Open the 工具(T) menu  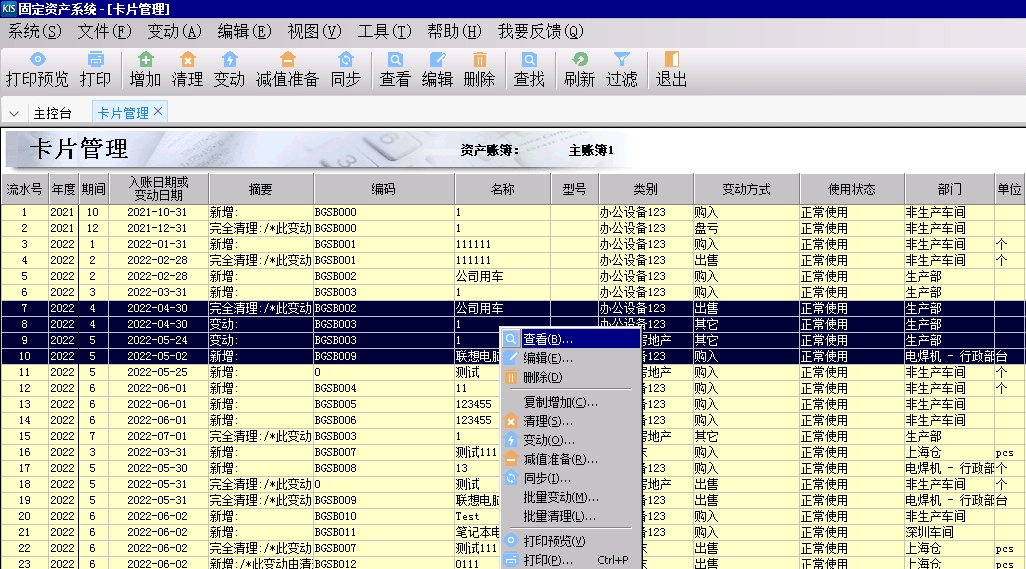(385, 31)
